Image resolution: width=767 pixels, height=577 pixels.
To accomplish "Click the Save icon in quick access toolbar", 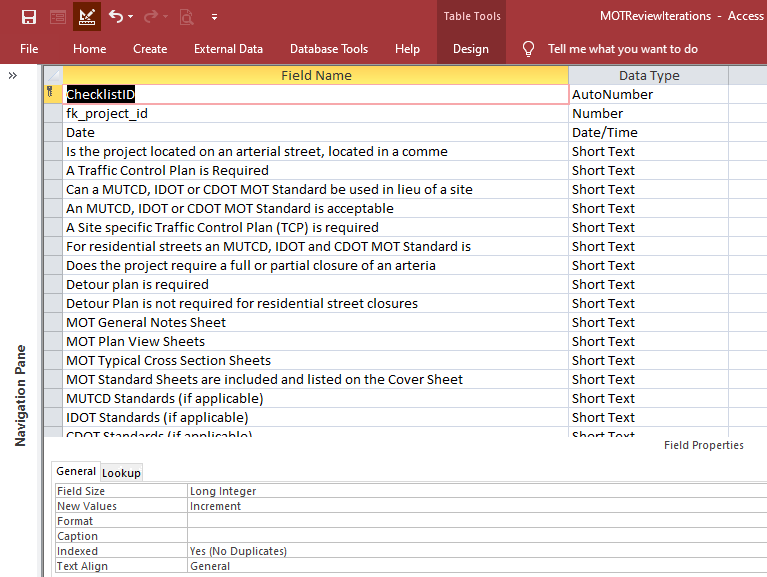I will (x=29, y=17).
